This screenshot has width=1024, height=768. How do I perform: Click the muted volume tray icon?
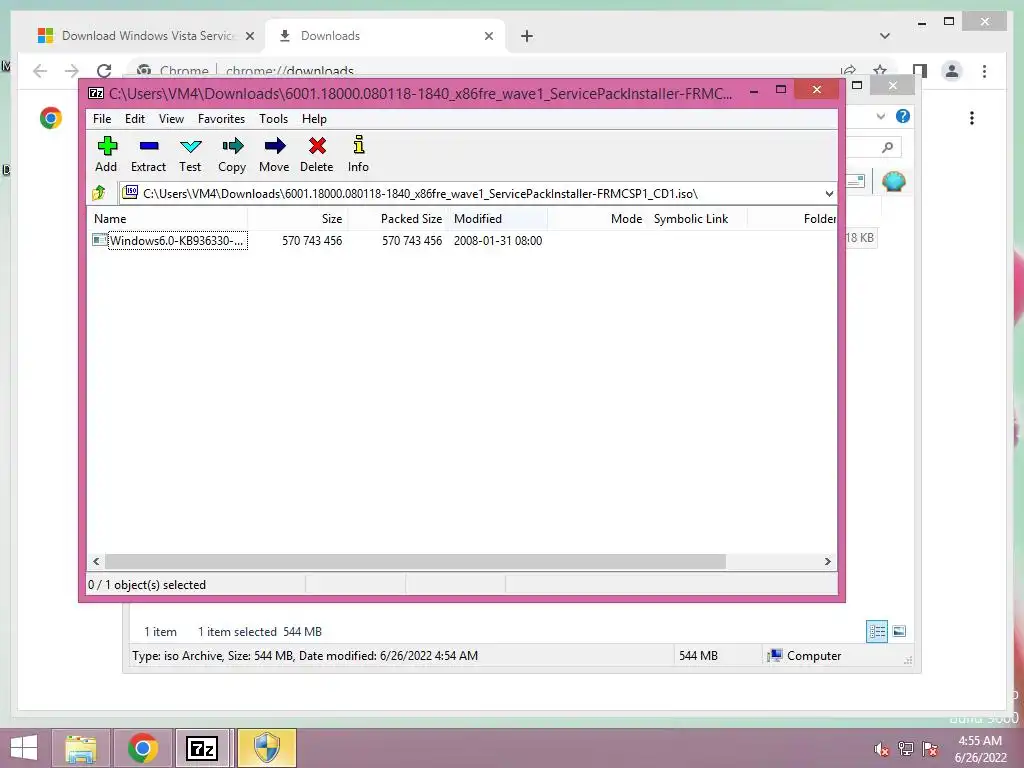point(881,749)
